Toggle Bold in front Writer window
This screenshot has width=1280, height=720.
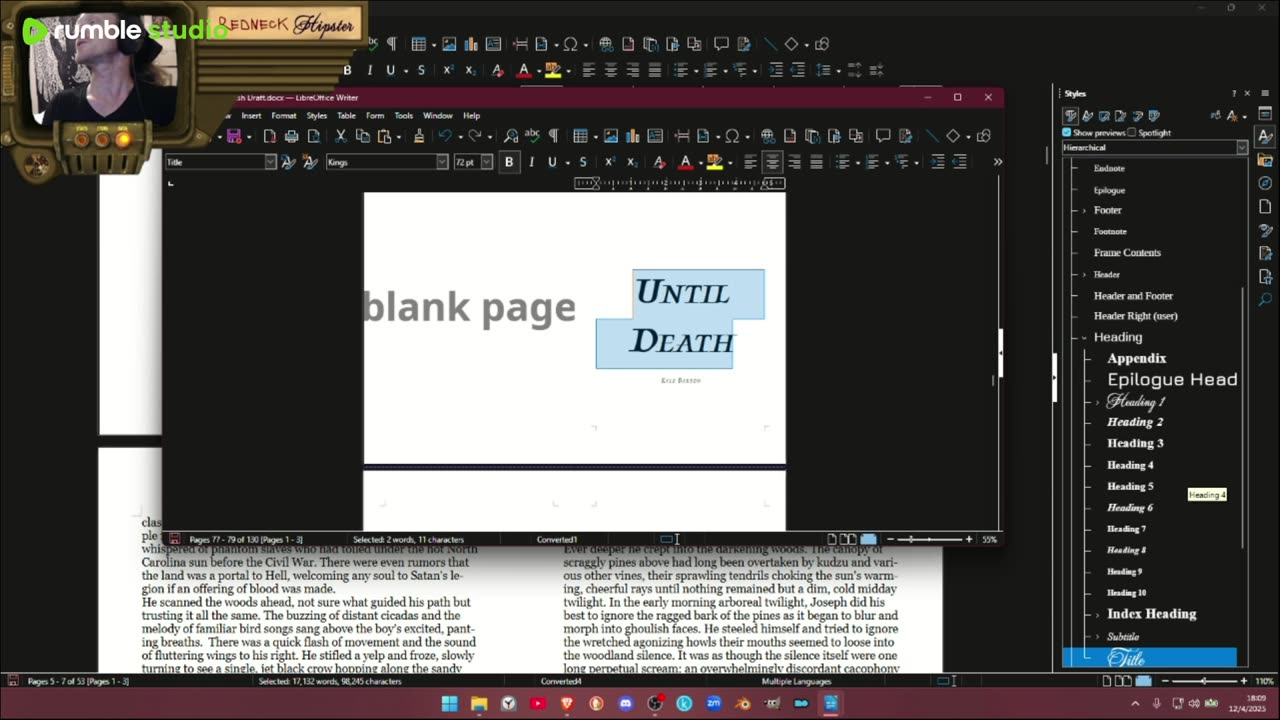pos(509,162)
